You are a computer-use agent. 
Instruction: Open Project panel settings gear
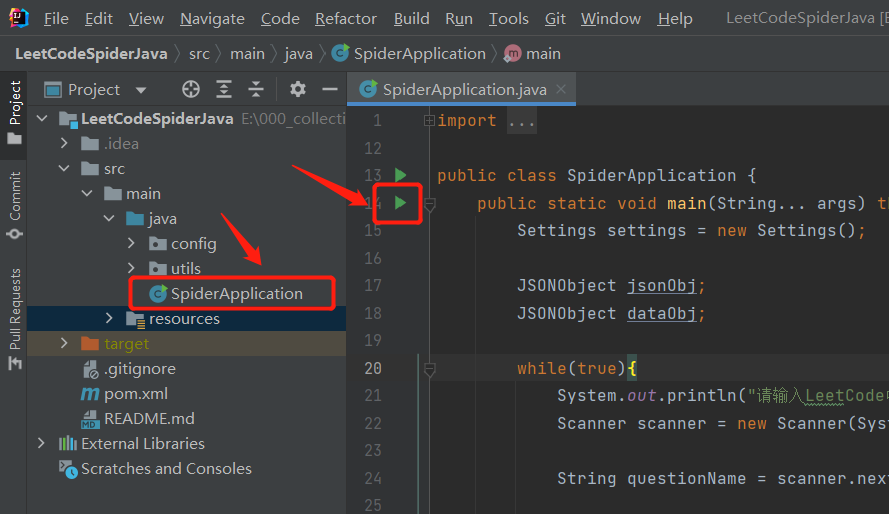pyautogui.click(x=298, y=89)
